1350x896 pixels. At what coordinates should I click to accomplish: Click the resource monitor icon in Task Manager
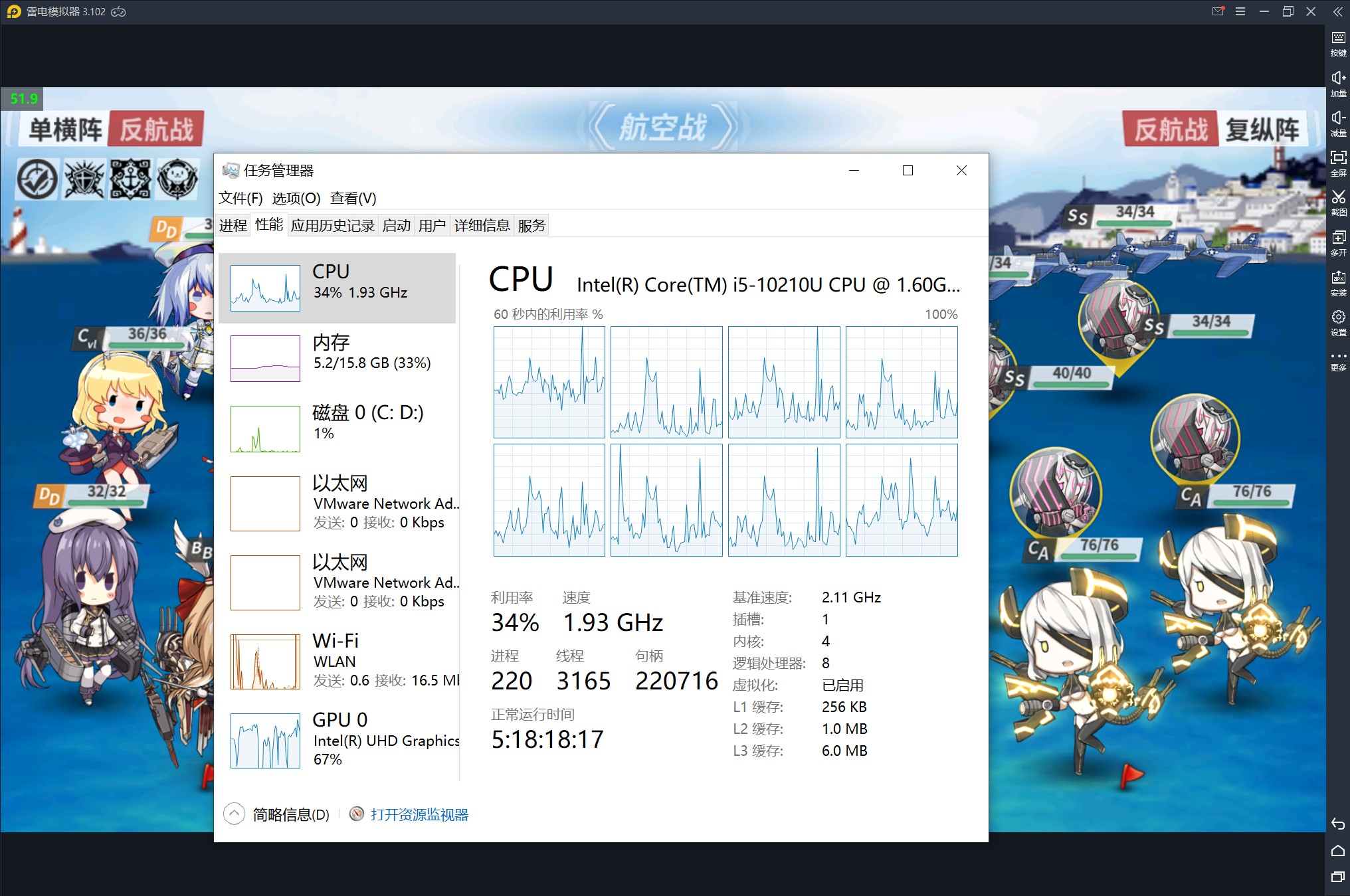[x=357, y=814]
